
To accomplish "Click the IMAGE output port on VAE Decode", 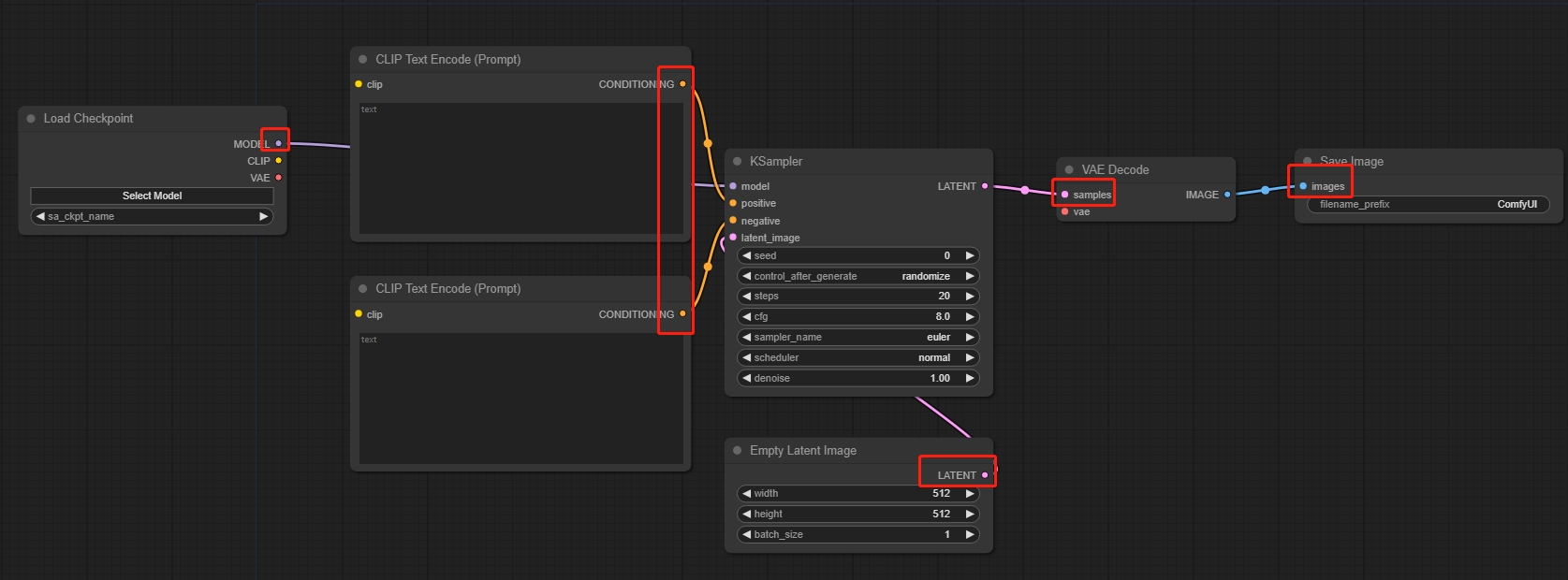I will pos(1227,195).
